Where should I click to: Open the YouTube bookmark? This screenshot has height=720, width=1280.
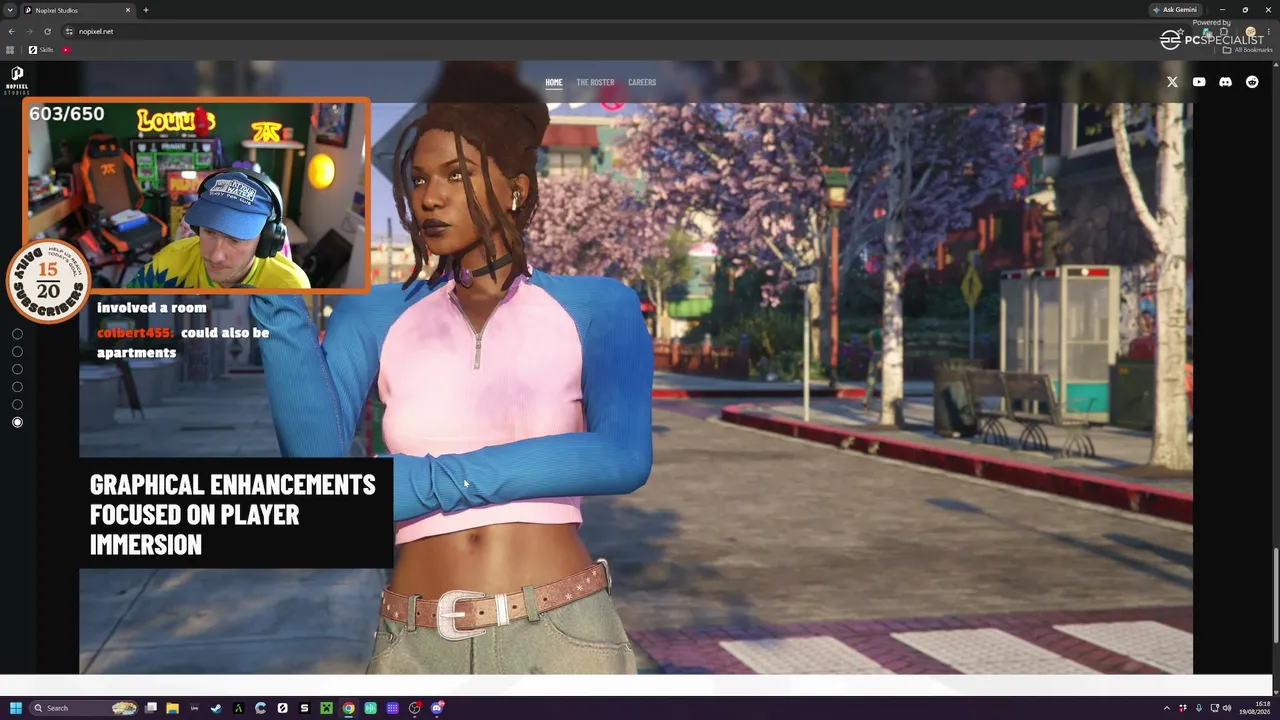point(66,50)
